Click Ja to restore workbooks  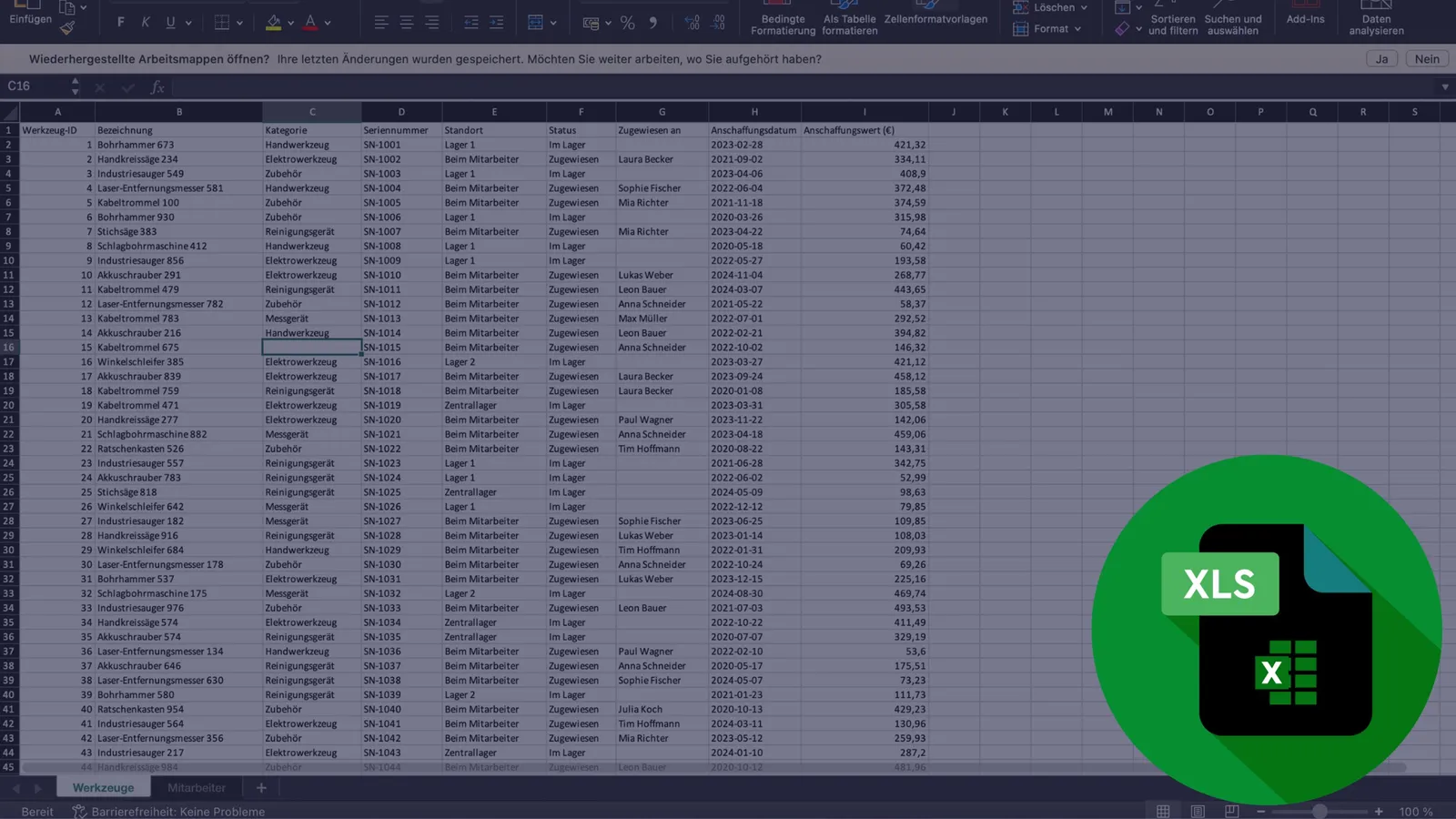(x=1381, y=59)
